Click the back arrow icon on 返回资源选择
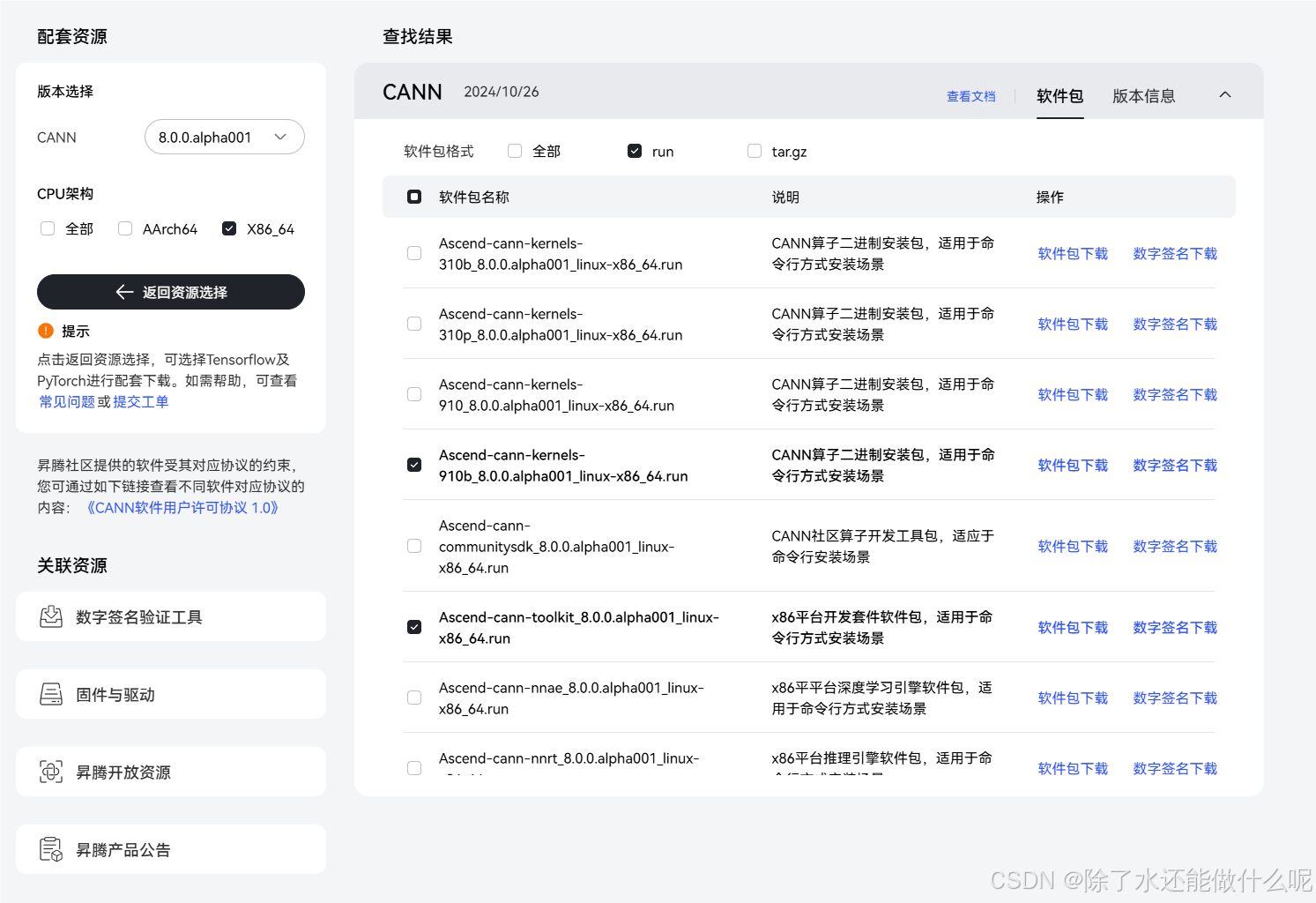Image resolution: width=1316 pixels, height=903 pixels. (124, 292)
